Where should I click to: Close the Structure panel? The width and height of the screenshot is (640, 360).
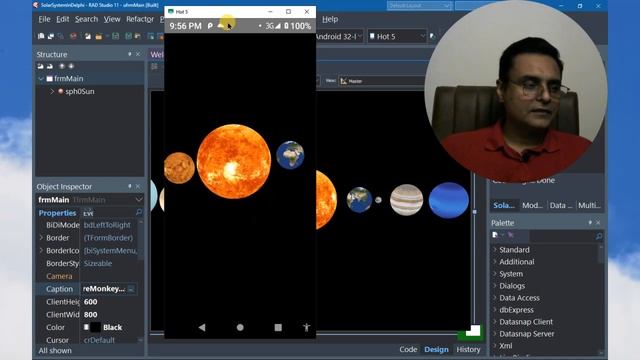point(138,54)
